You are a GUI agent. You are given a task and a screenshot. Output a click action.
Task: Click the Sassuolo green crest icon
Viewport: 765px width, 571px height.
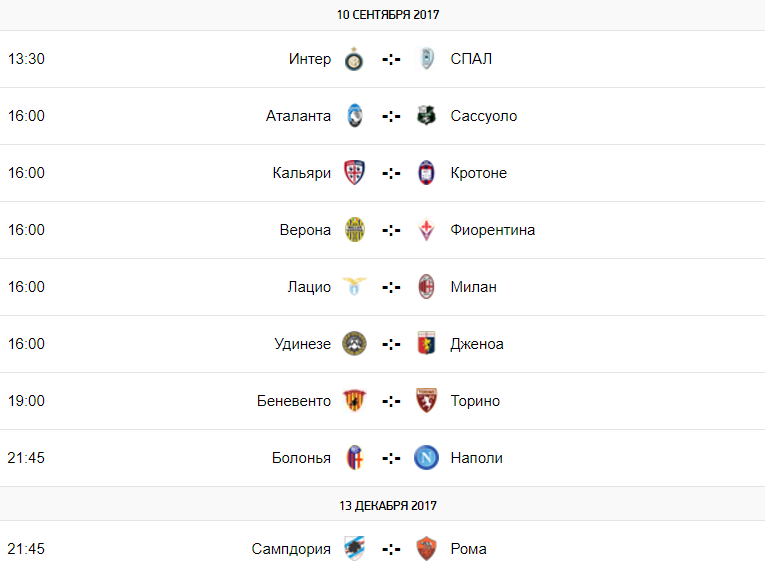tap(427, 116)
